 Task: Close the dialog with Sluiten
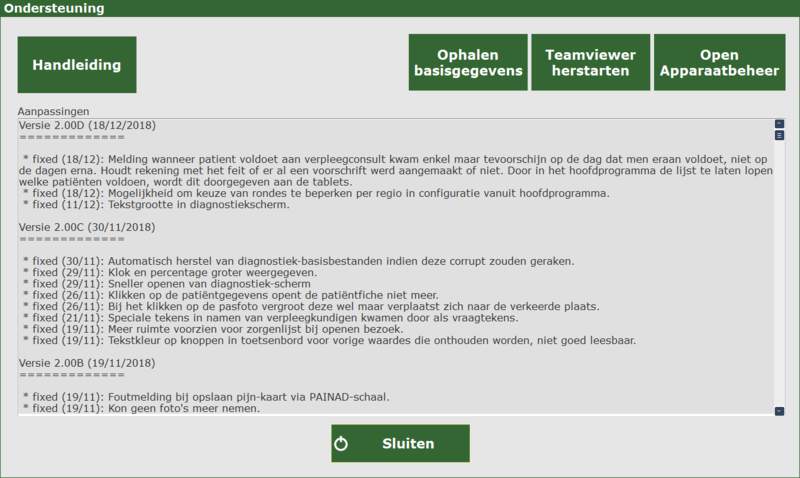pos(400,443)
